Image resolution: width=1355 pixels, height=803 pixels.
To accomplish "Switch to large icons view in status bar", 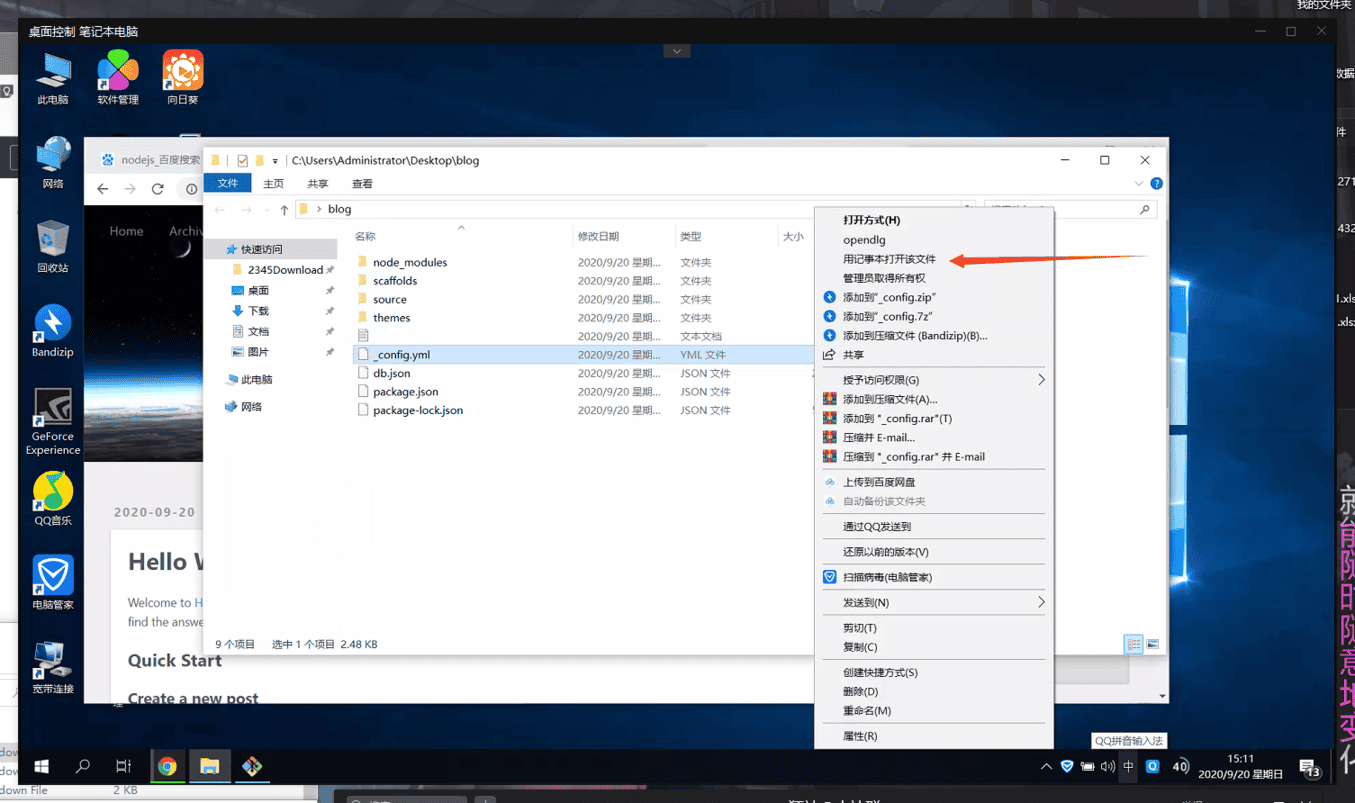I will pyautogui.click(x=1152, y=645).
